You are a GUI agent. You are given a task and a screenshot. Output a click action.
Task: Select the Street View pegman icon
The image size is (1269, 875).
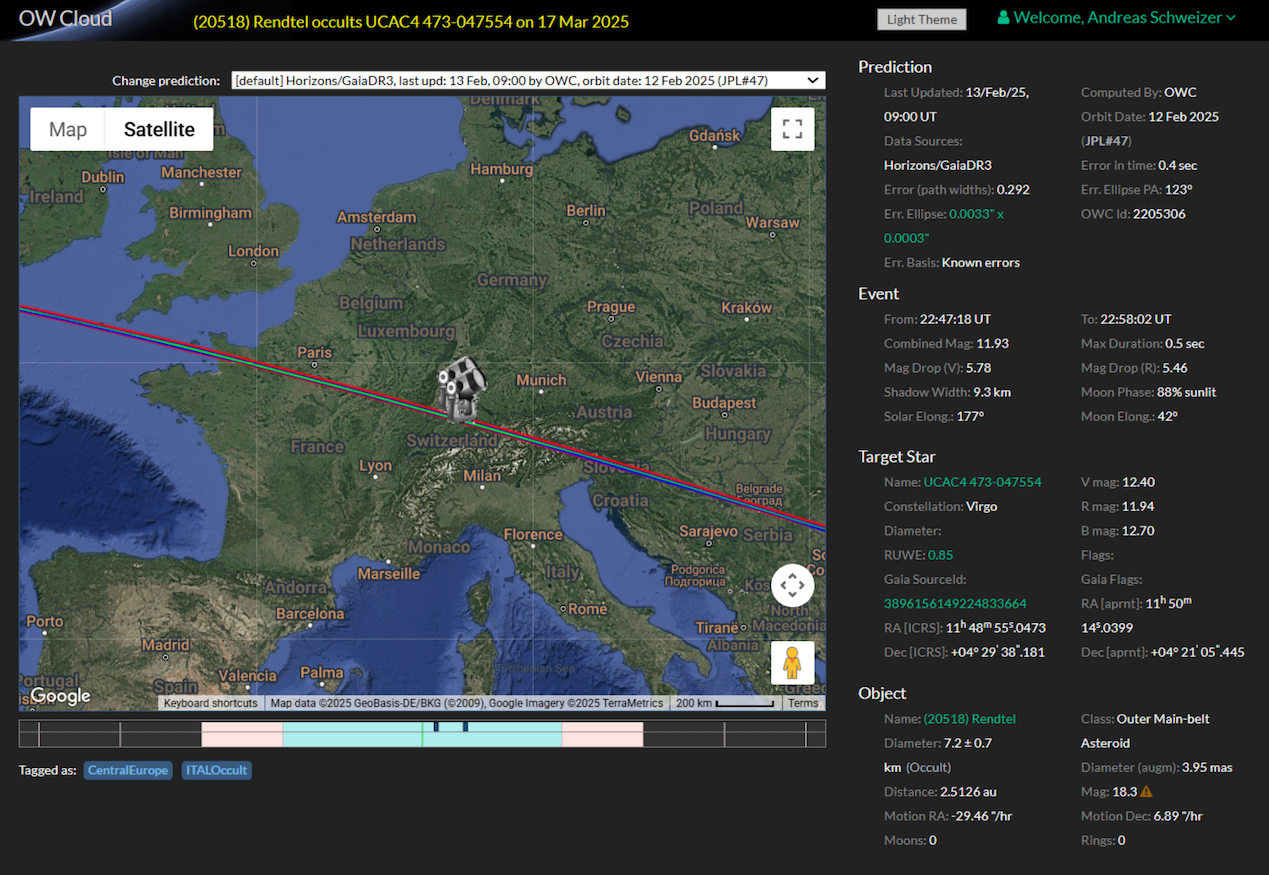point(792,663)
